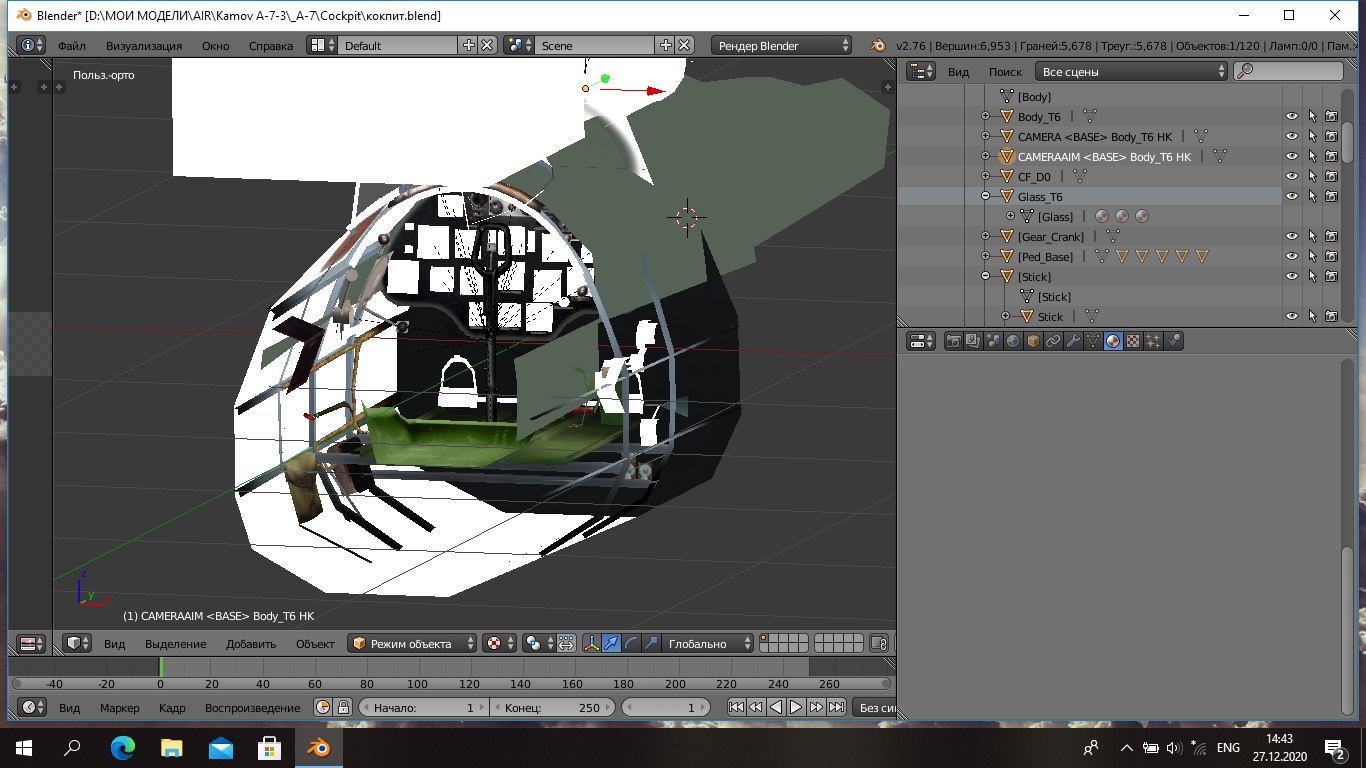Select the Render camera properties tab

(x=953, y=341)
